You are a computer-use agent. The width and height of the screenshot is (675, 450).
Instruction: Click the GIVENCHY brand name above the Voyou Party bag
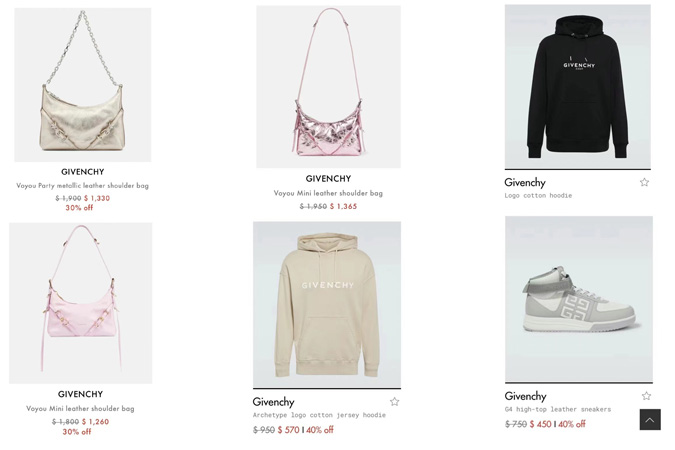tap(83, 171)
